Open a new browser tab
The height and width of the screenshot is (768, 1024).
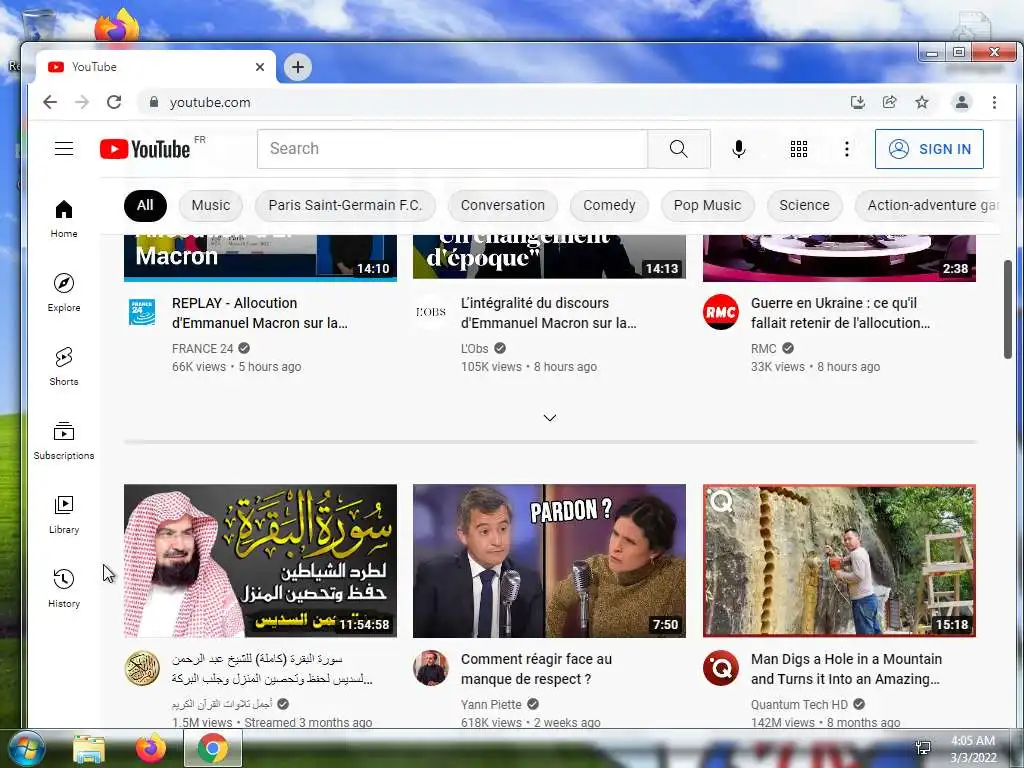[298, 67]
